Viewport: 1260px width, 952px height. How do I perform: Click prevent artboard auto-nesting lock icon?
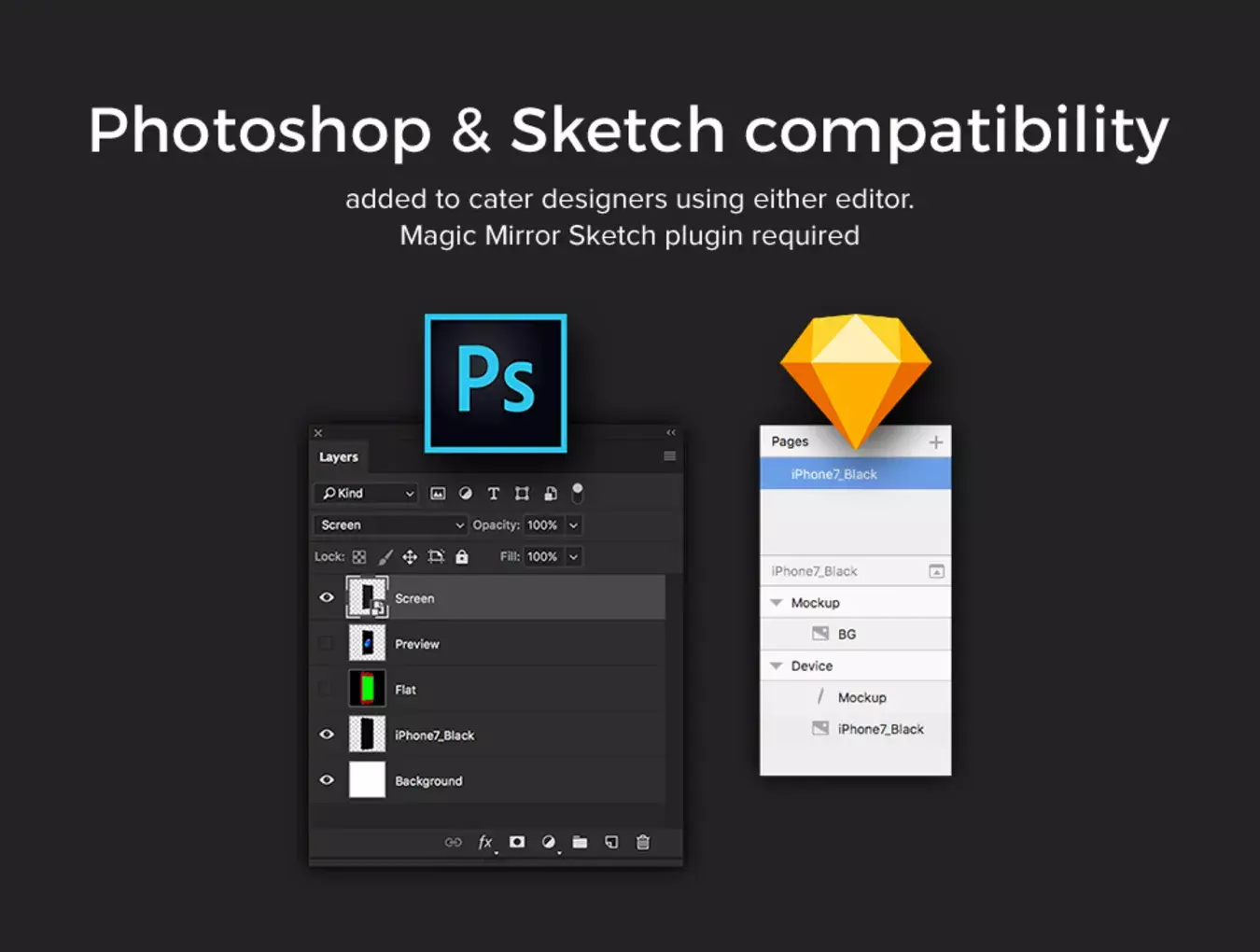[436, 557]
